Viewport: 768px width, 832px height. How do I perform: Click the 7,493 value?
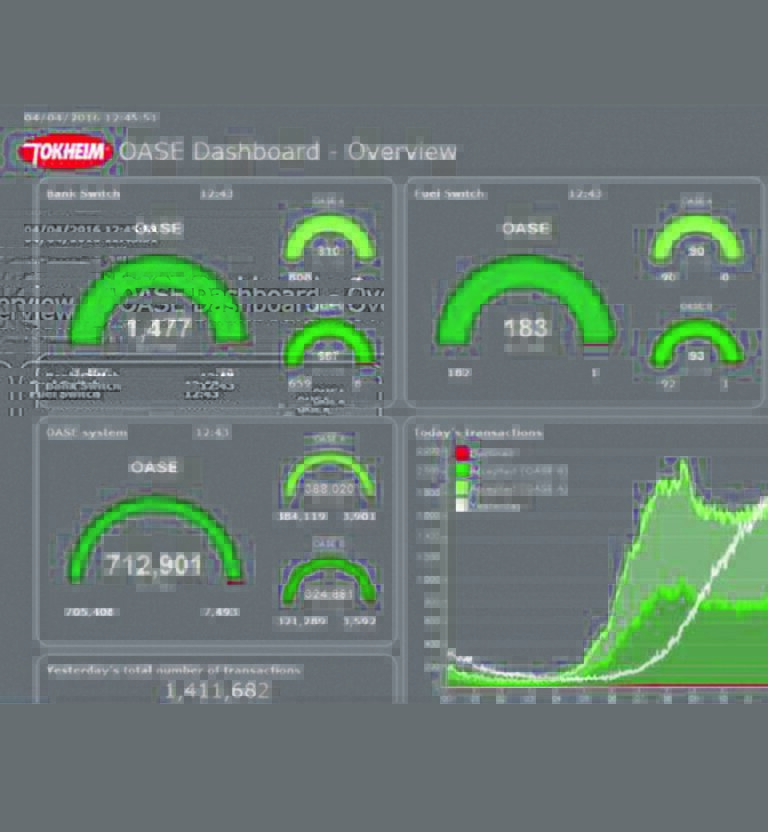[x=222, y=612]
